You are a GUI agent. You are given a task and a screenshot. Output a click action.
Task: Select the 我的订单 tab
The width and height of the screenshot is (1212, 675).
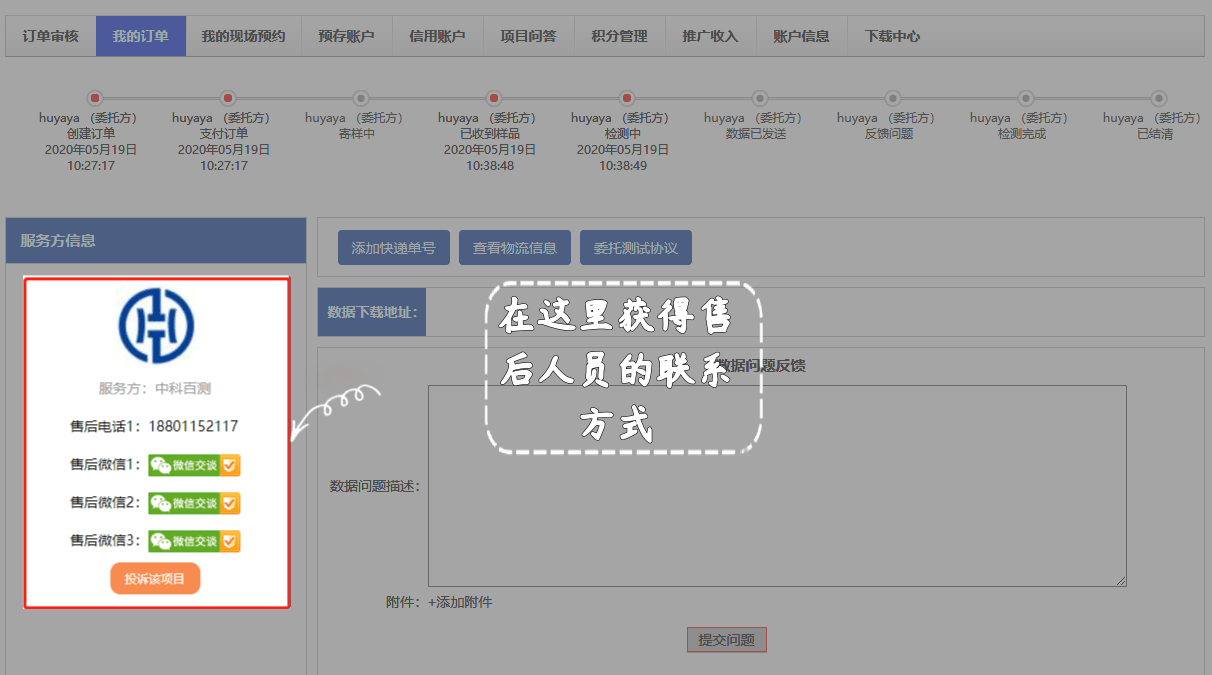coord(141,36)
